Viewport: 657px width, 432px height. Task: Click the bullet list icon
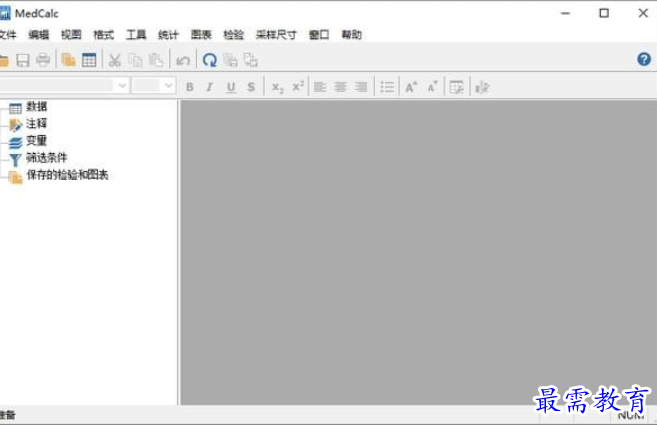(x=387, y=87)
